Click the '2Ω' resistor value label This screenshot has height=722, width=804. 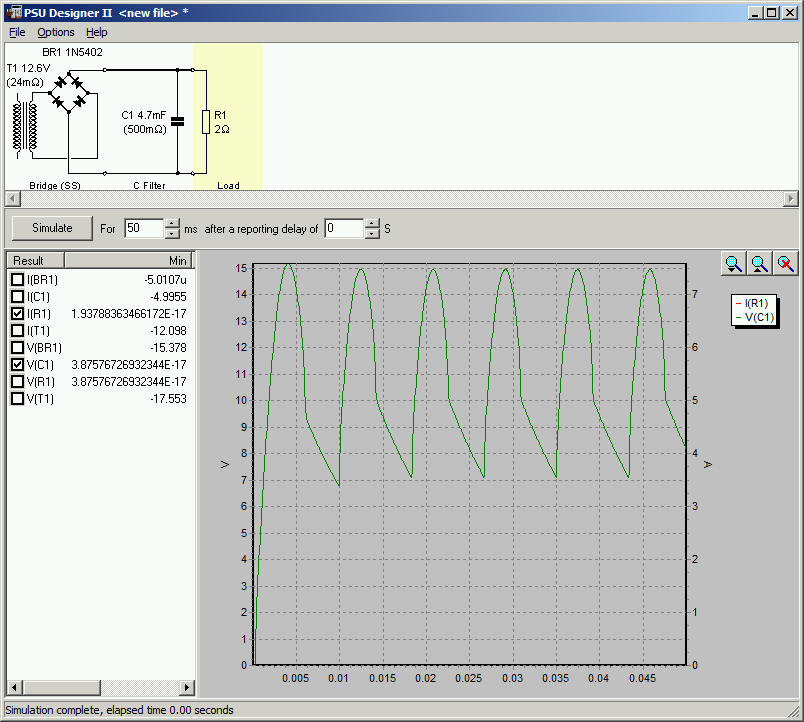[222, 129]
